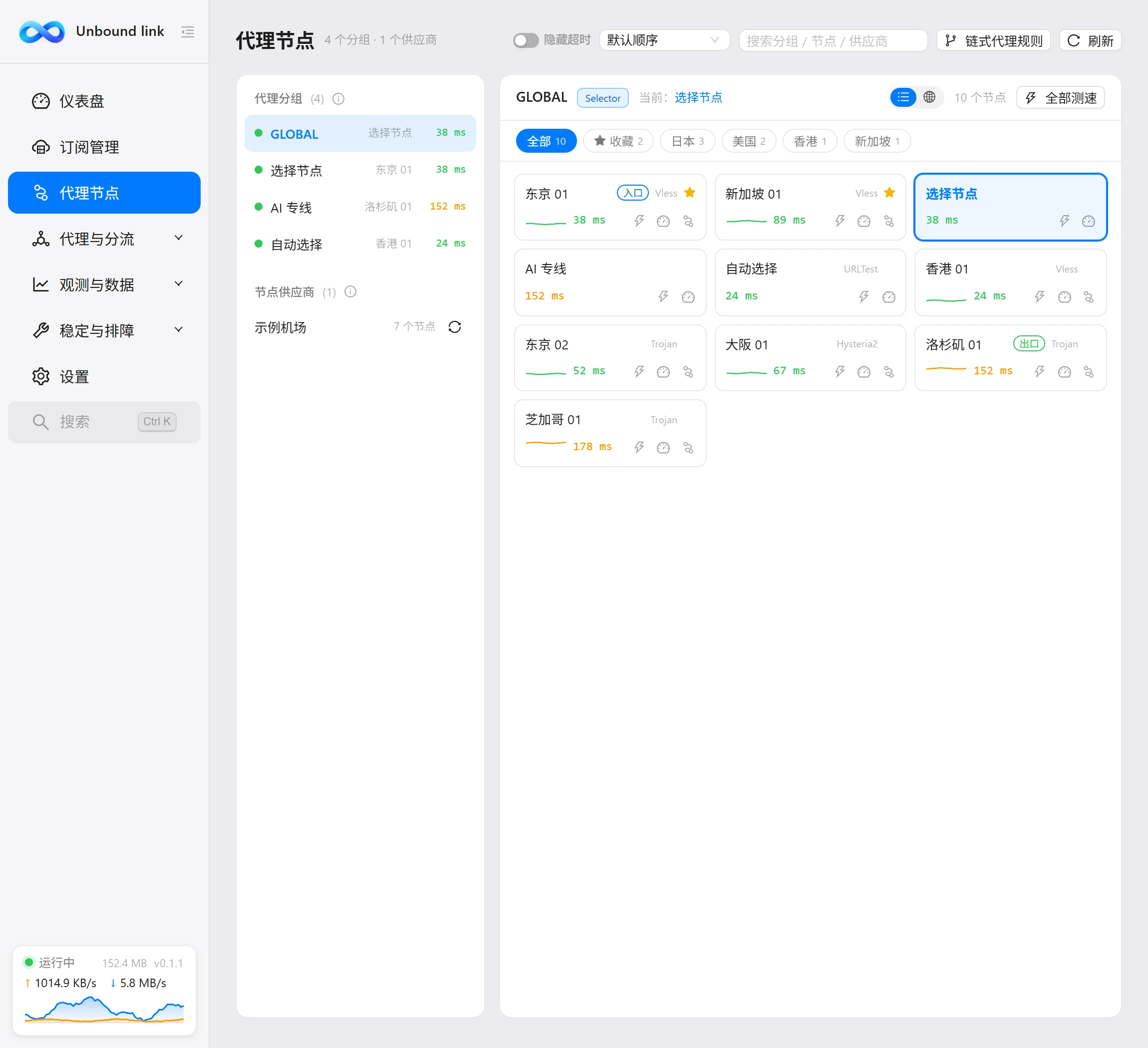Open speed gauge on 洛杉矶 01 card

click(x=1064, y=372)
